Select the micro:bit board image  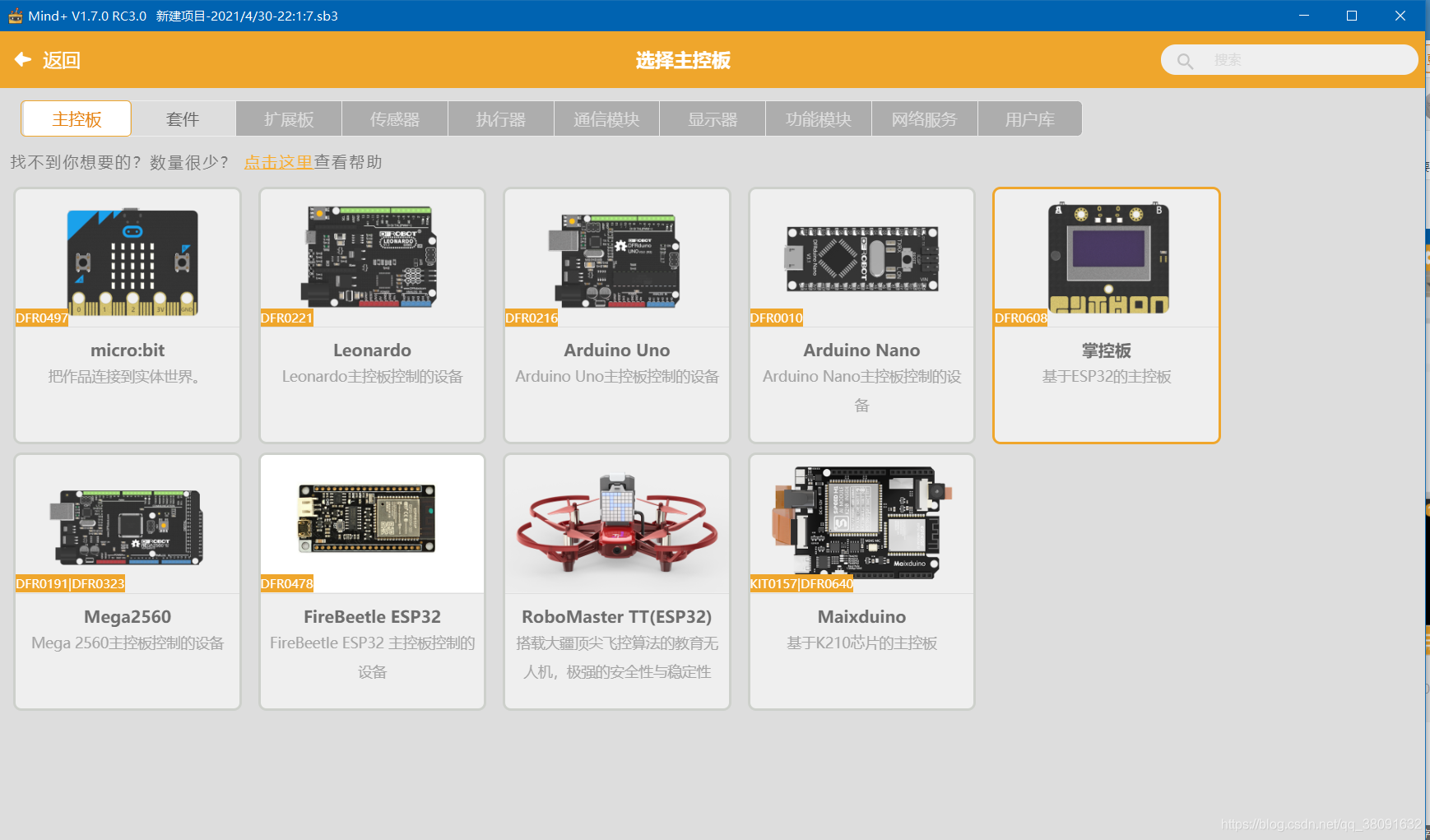(132, 262)
